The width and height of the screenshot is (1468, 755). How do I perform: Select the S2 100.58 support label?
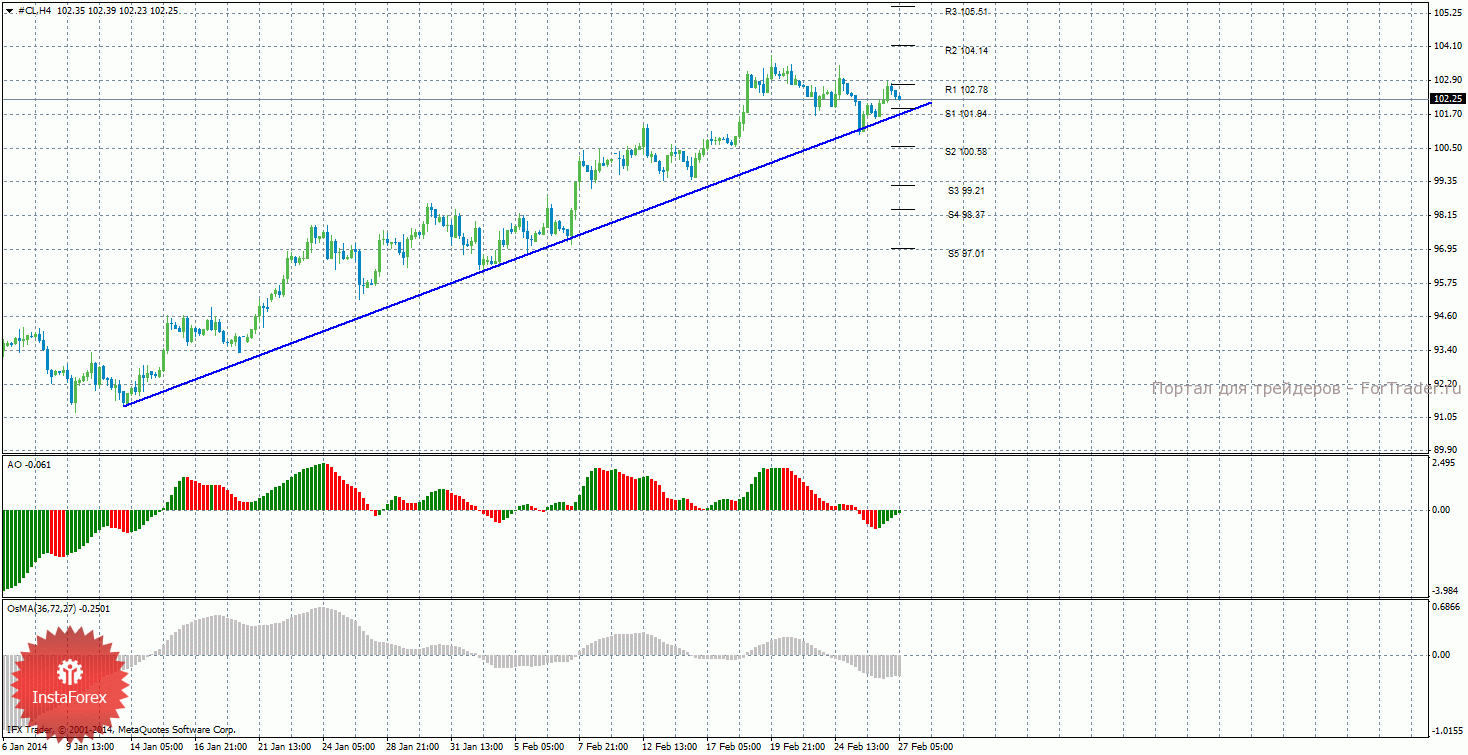(966, 152)
